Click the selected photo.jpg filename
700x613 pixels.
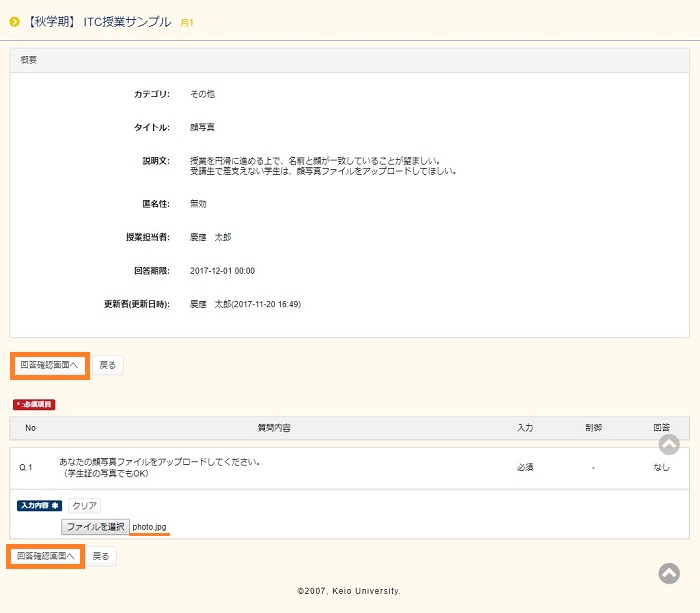coord(150,526)
